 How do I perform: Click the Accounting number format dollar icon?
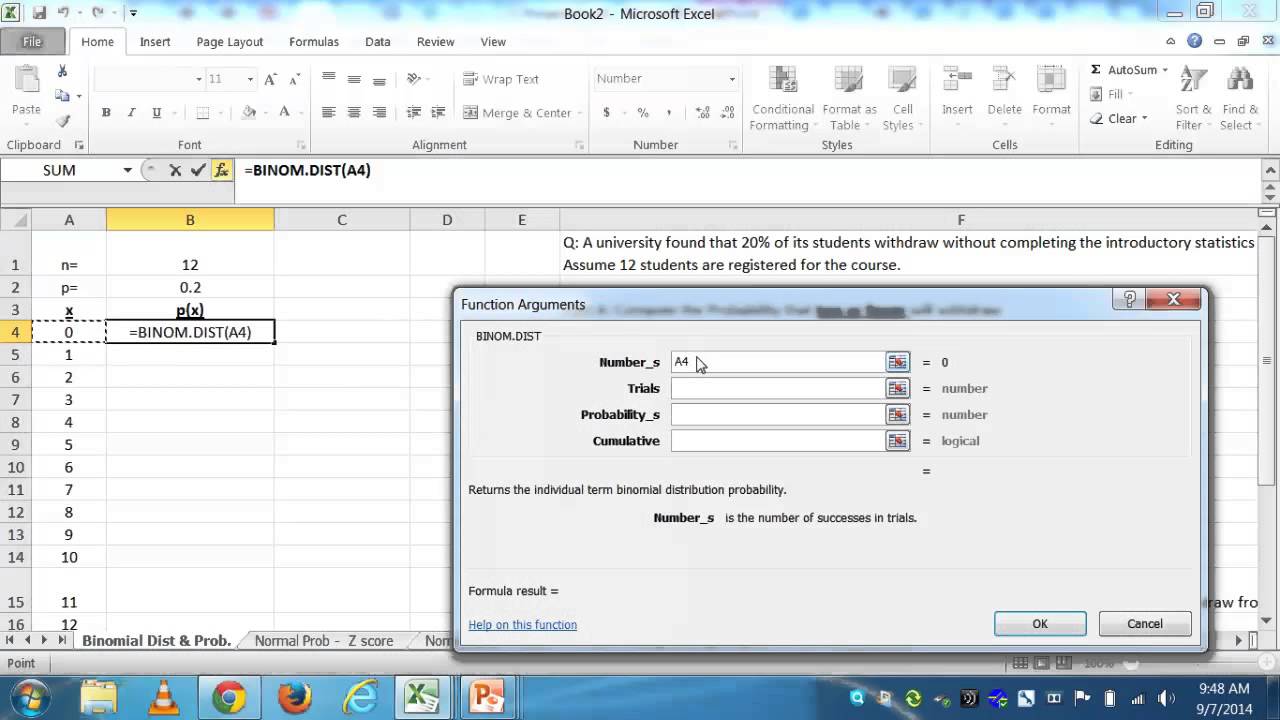(x=606, y=113)
